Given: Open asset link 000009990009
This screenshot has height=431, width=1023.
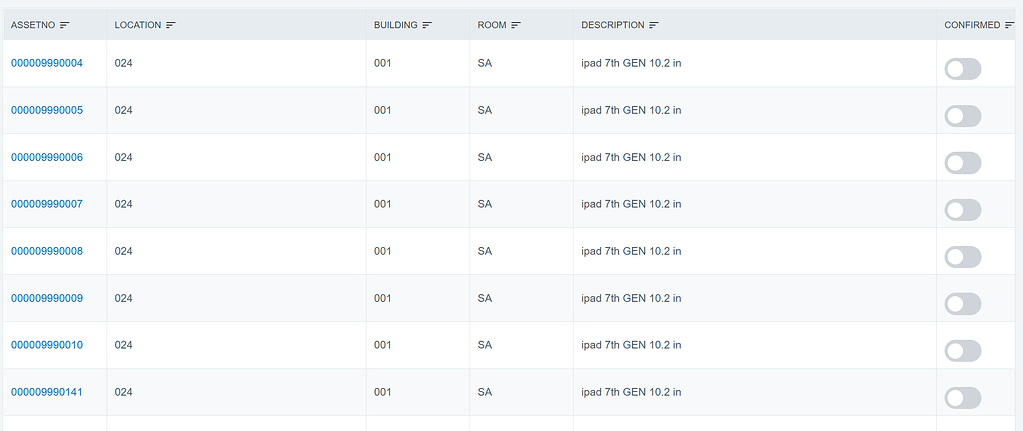Looking at the screenshot, I should coord(47,298).
